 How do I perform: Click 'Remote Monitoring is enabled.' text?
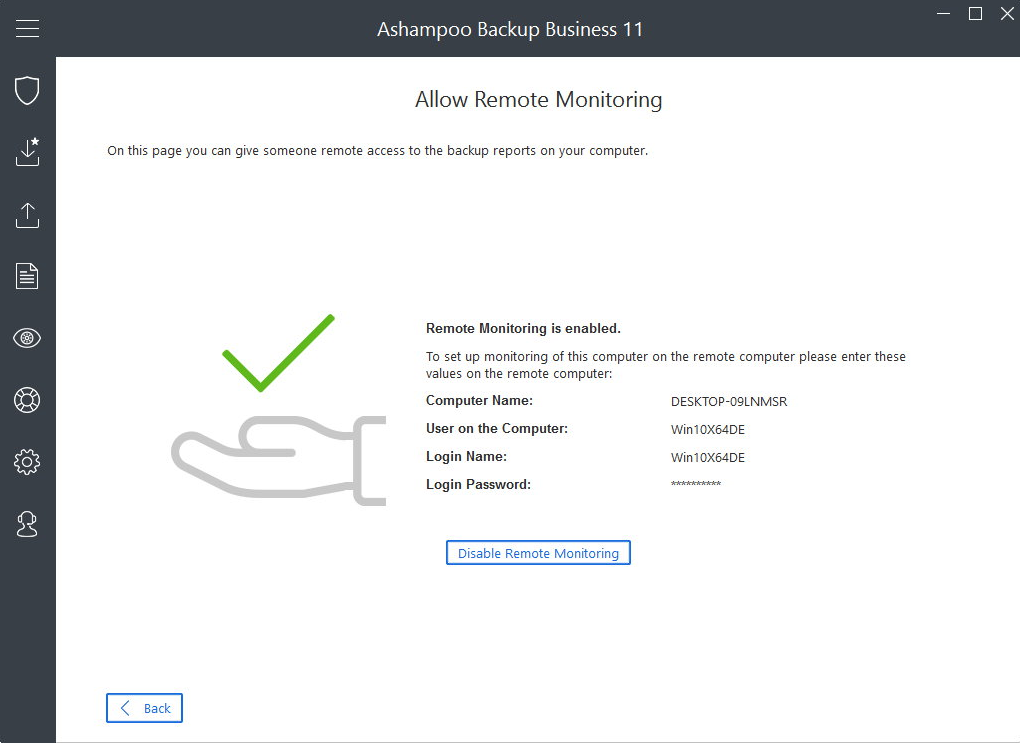click(523, 329)
